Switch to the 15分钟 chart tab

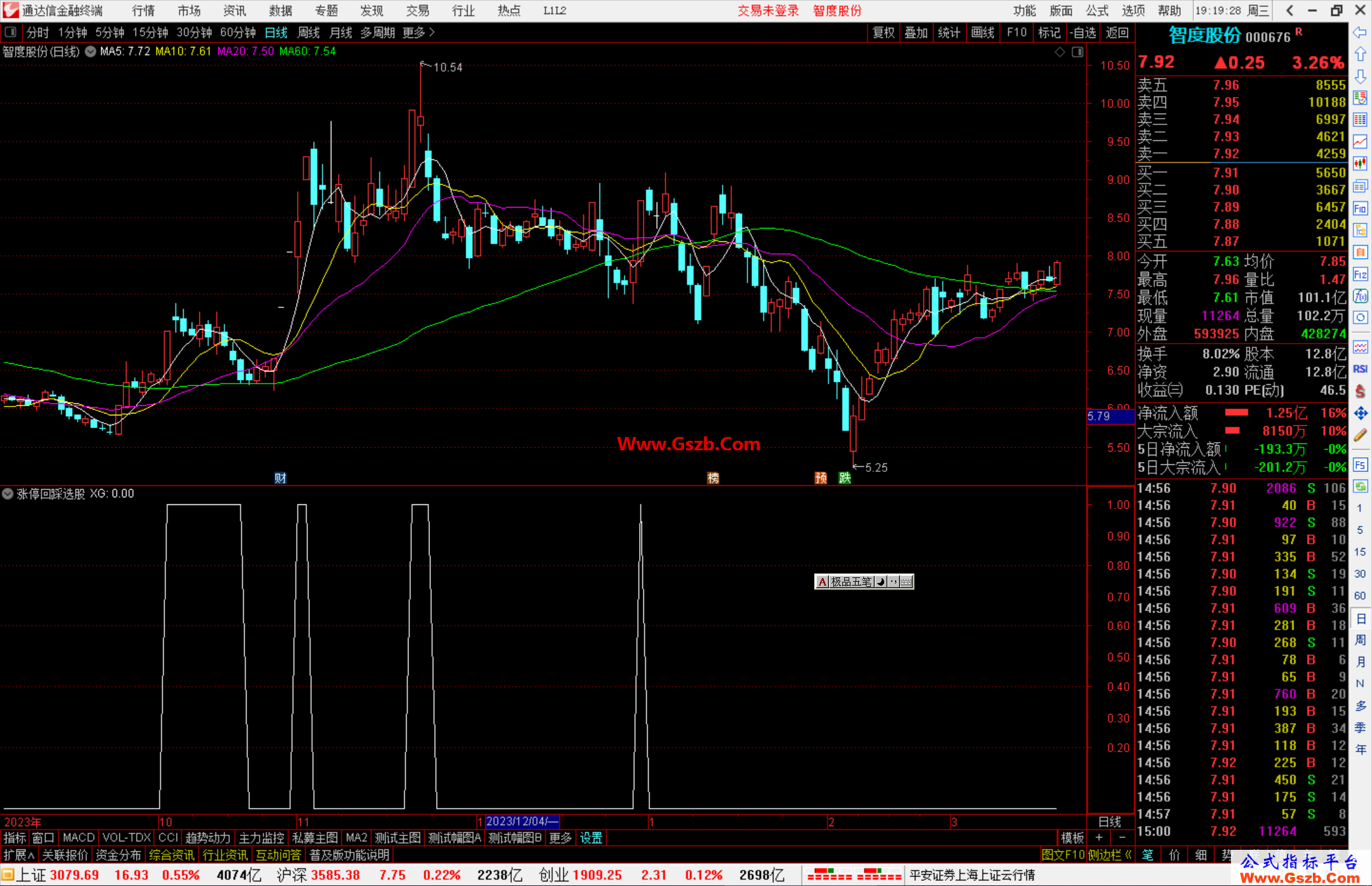pyautogui.click(x=150, y=32)
